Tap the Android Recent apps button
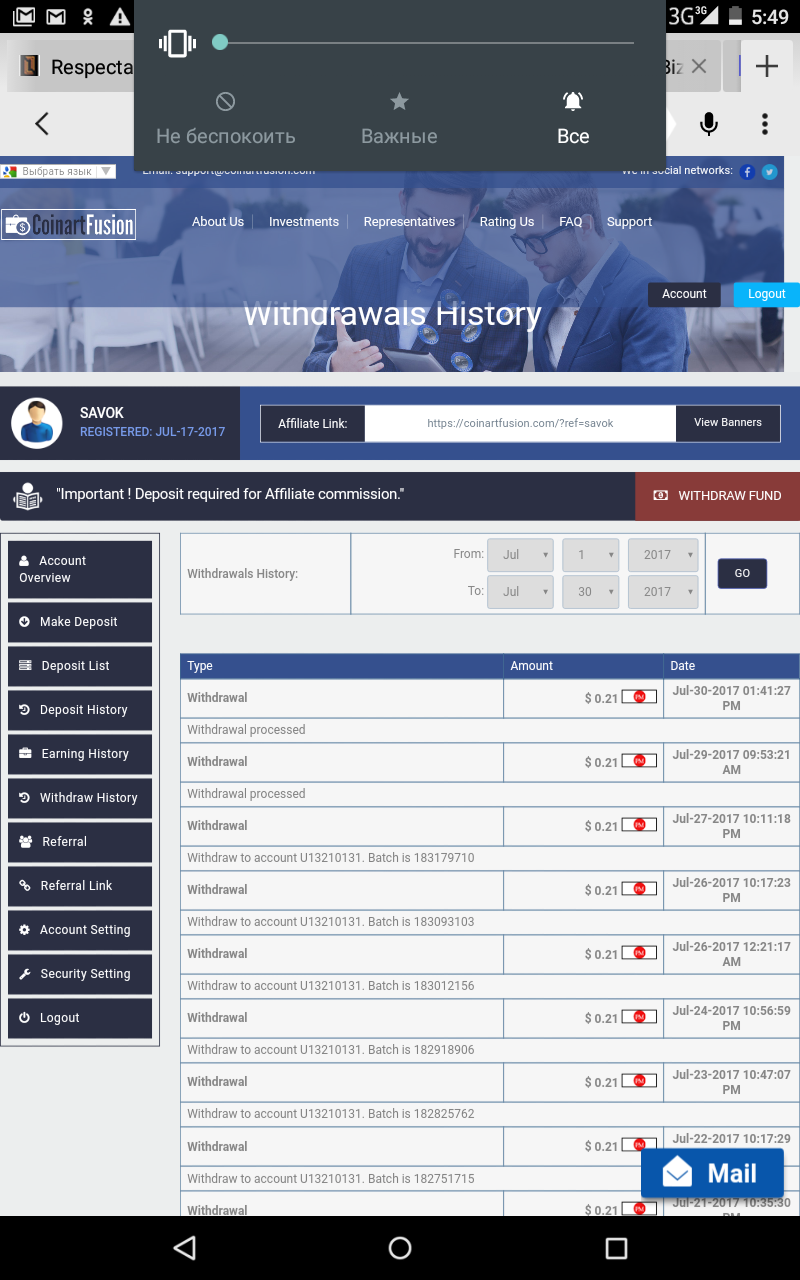Screen dimensions: 800x1280 [616, 1247]
